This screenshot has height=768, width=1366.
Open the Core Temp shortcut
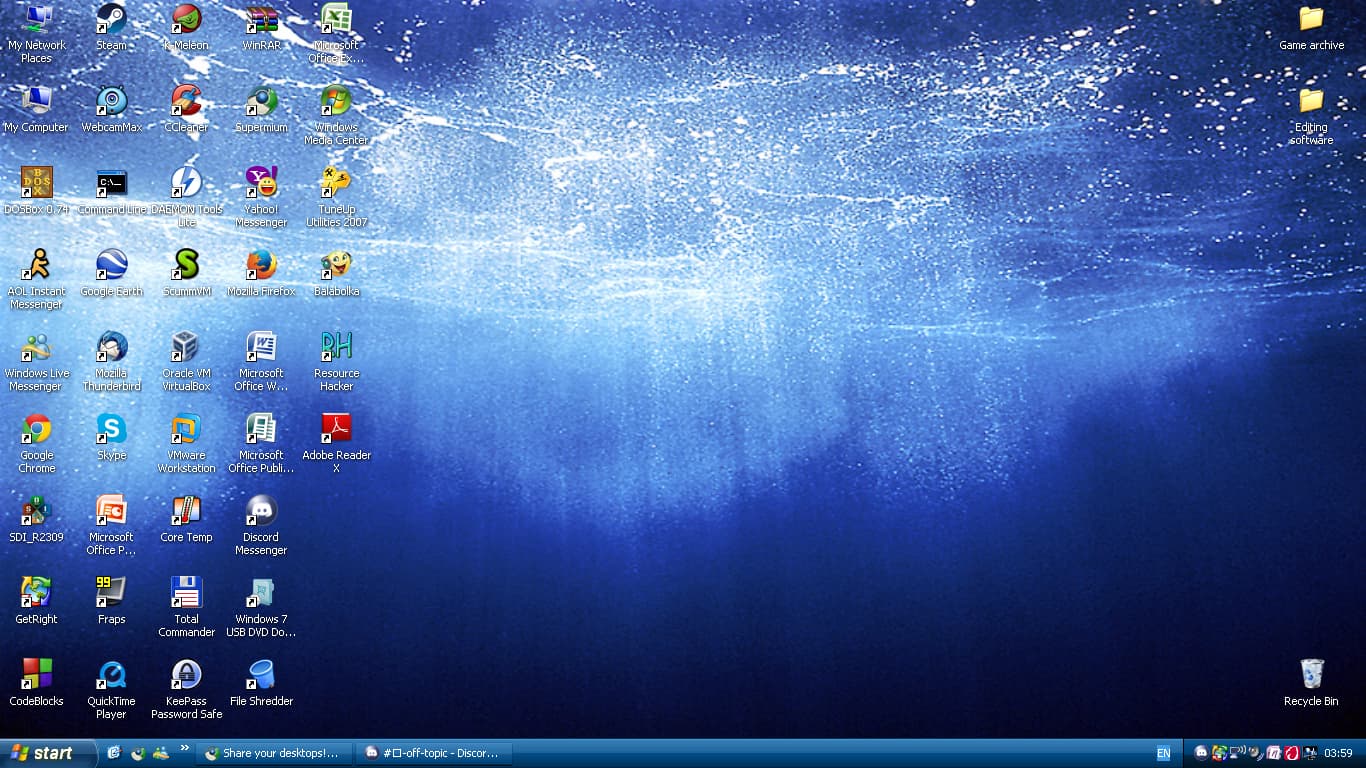pyautogui.click(x=186, y=510)
